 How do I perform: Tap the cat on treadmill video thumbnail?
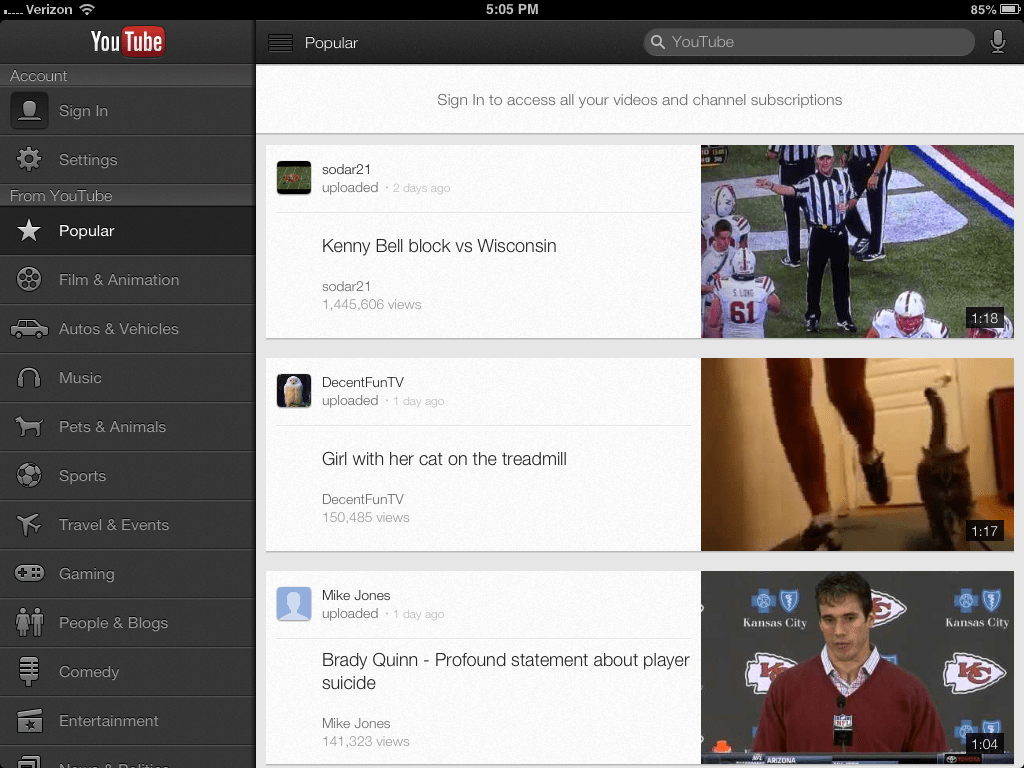[x=857, y=454]
